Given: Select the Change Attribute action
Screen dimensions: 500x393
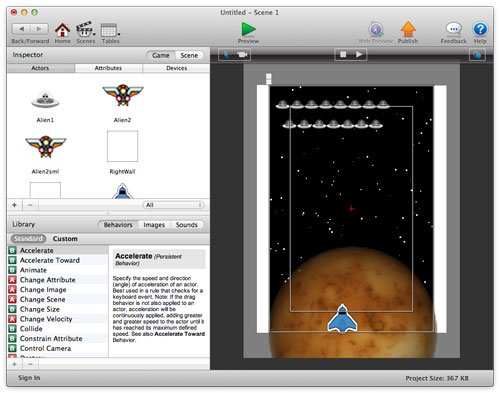Looking at the screenshot, I should pos(58,280).
